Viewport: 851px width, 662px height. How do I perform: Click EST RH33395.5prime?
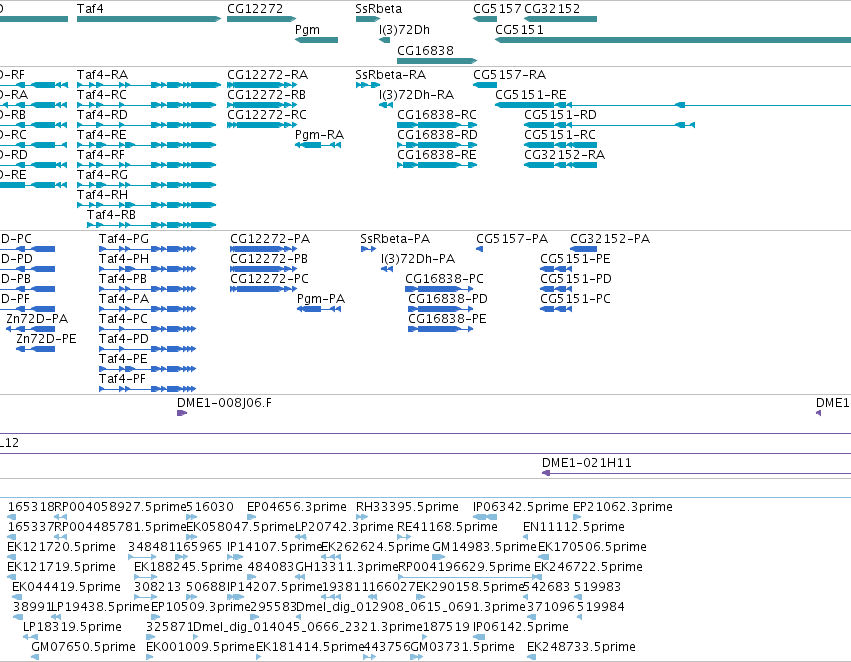coord(407,507)
